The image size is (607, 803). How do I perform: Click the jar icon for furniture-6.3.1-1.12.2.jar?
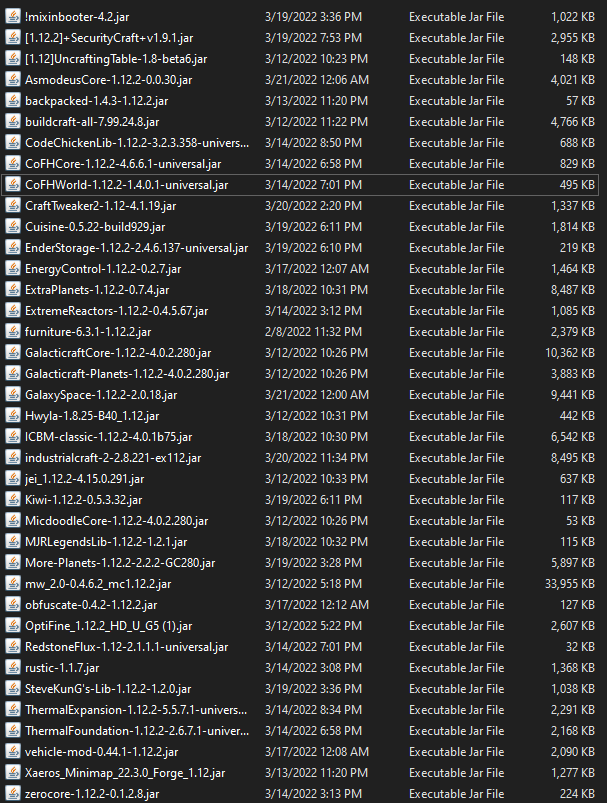click(13, 331)
